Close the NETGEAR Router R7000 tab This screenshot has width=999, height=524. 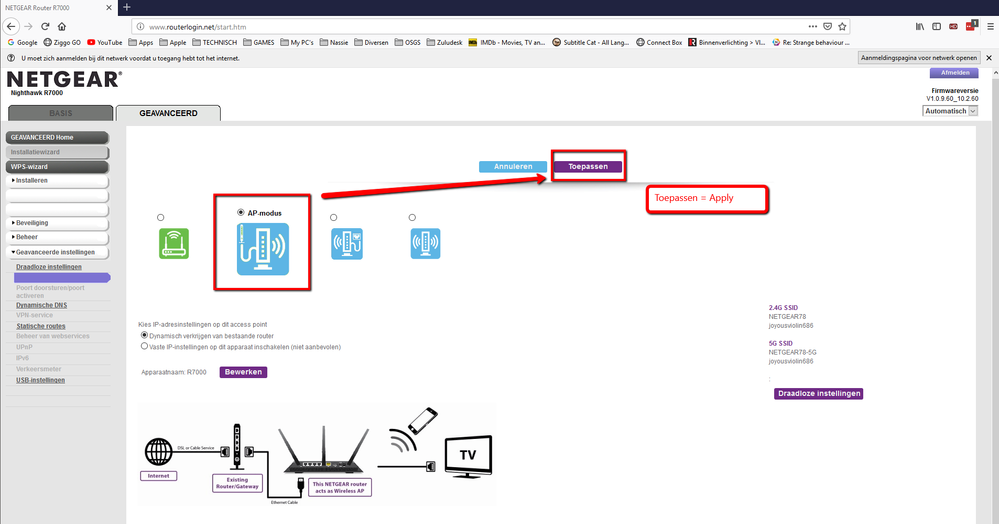click(x=108, y=8)
